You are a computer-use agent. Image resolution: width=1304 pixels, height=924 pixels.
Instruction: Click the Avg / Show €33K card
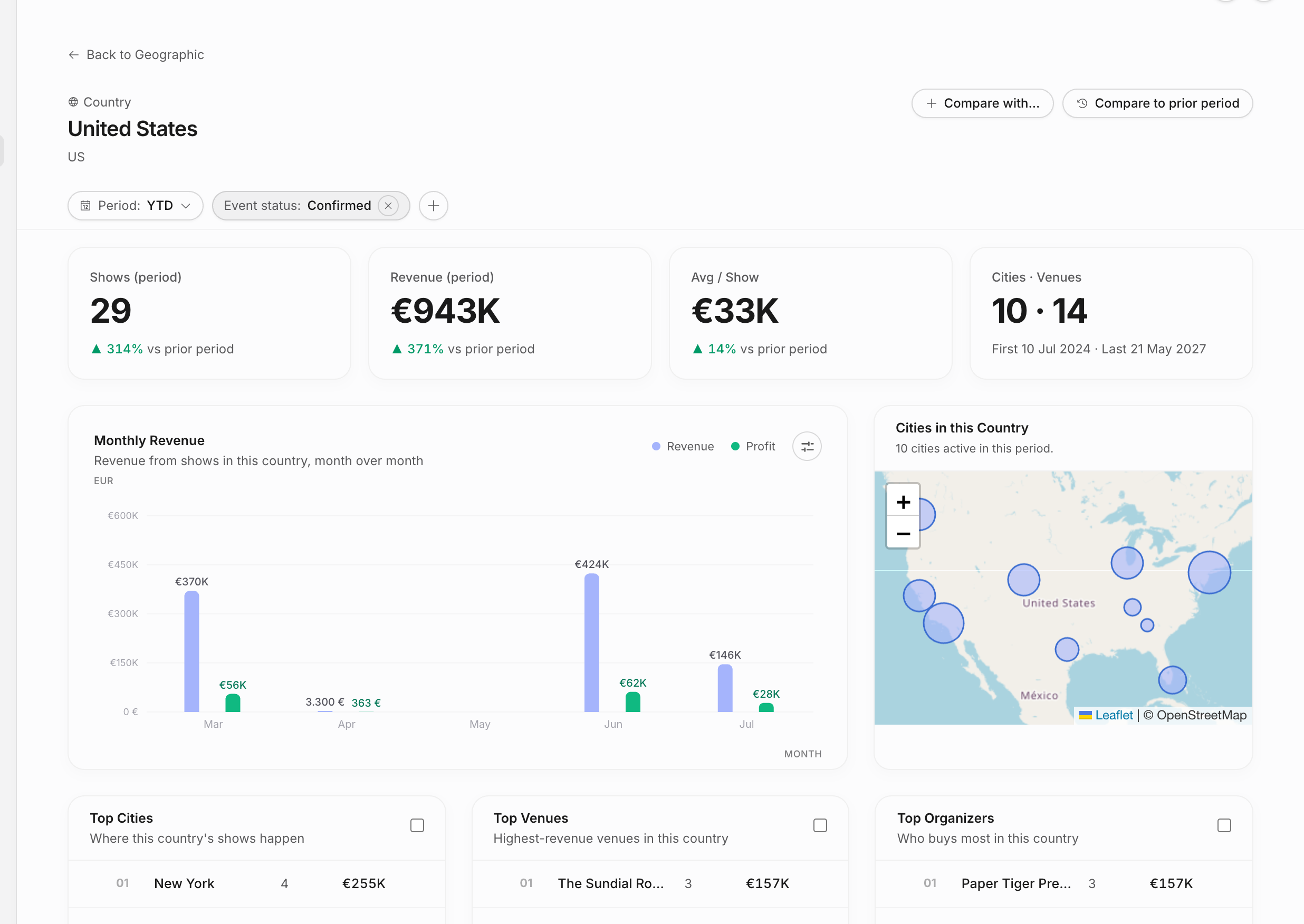[810, 313]
